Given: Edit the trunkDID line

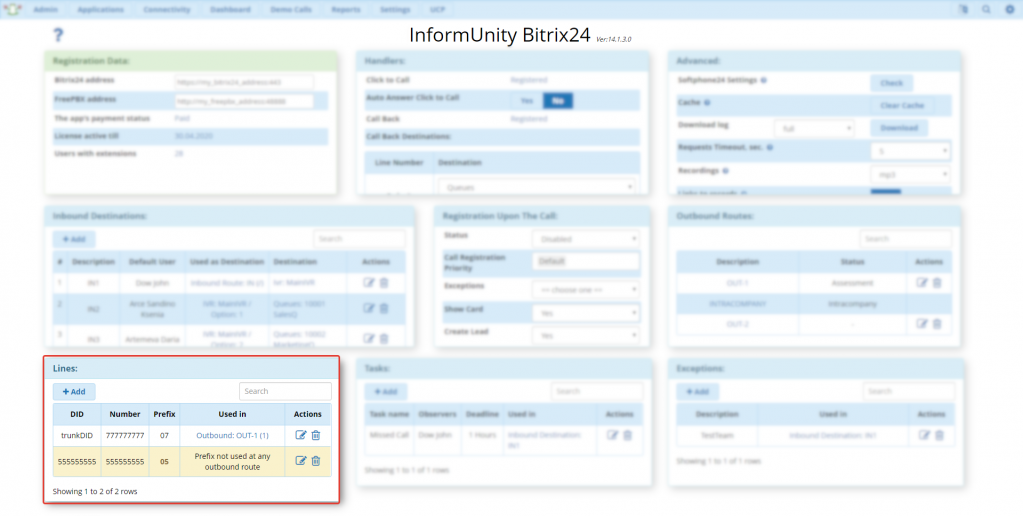Looking at the screenshot, I should pyautogui.click(x=301, y=435).
